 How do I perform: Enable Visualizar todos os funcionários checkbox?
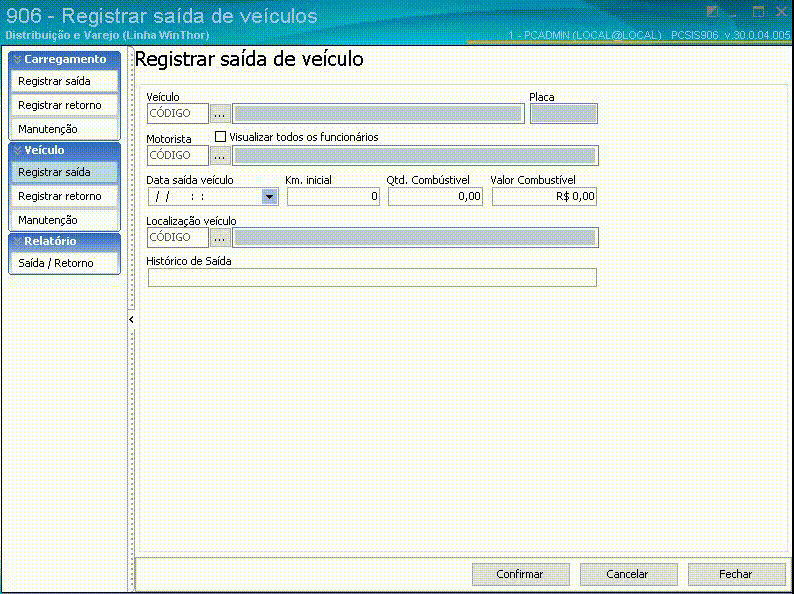coord(220,137)
